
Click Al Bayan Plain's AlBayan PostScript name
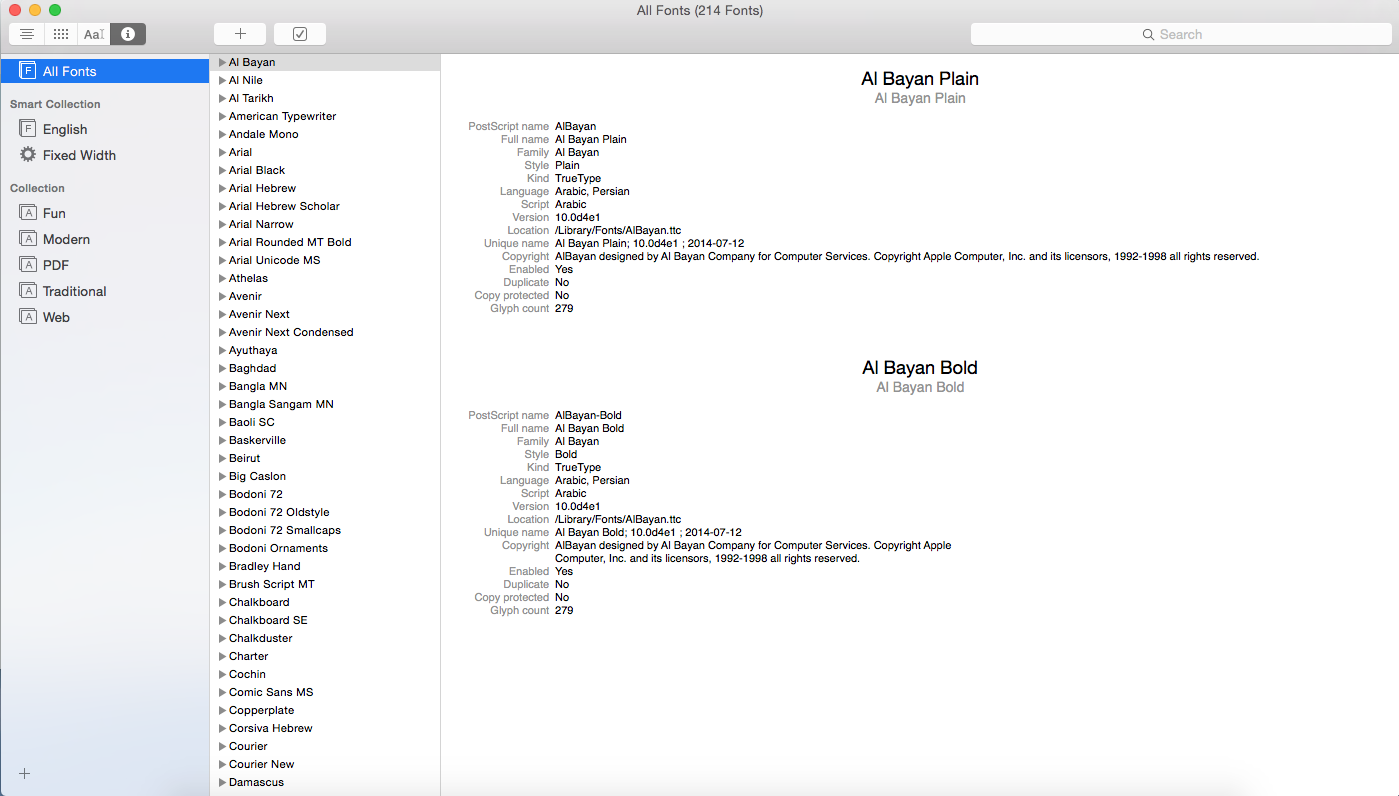576,126
